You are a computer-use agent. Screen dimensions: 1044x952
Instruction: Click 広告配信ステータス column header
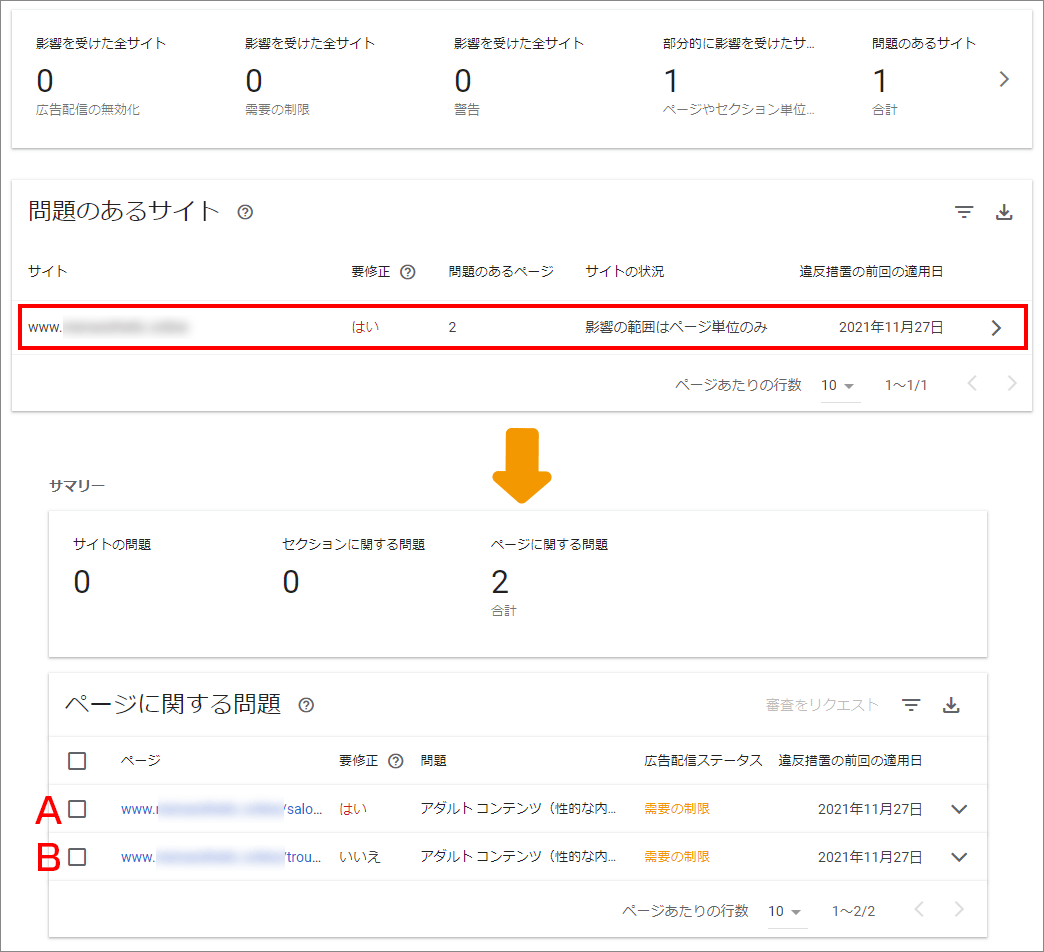(703, 760)
